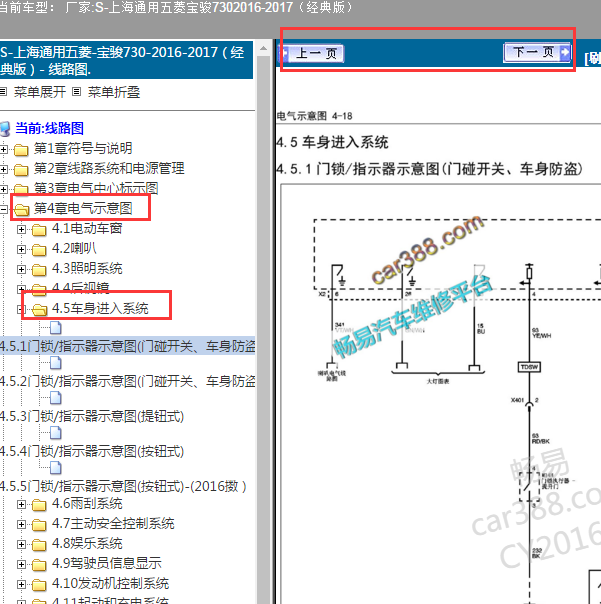Viewport: 601px width, 604px height.
Task: Expand the 第3章电气中心标示图 node
Action: (3, 189)
